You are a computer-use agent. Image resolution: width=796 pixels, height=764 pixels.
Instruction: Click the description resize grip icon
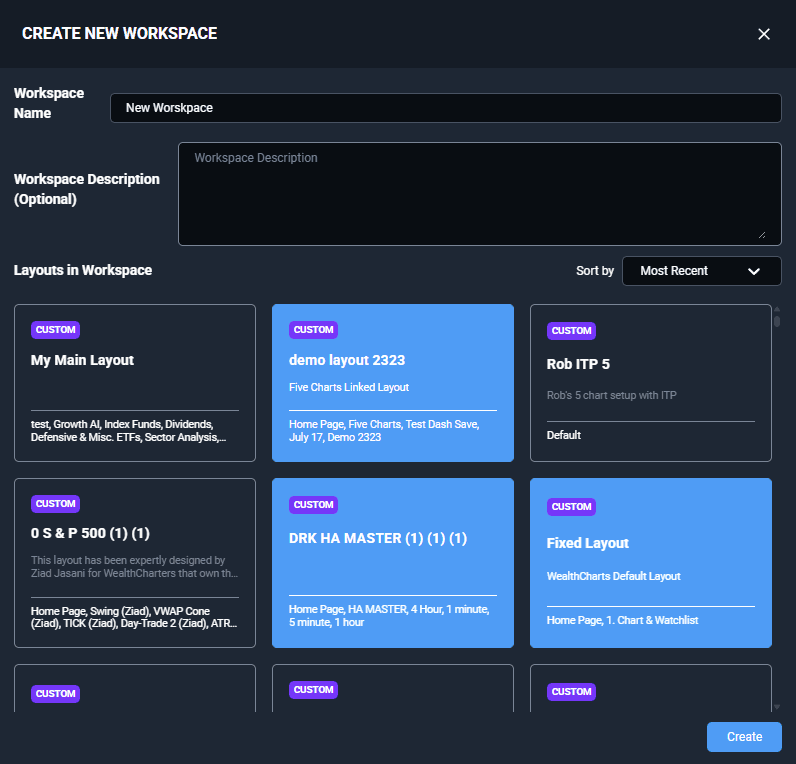click(x=762, y=235)
